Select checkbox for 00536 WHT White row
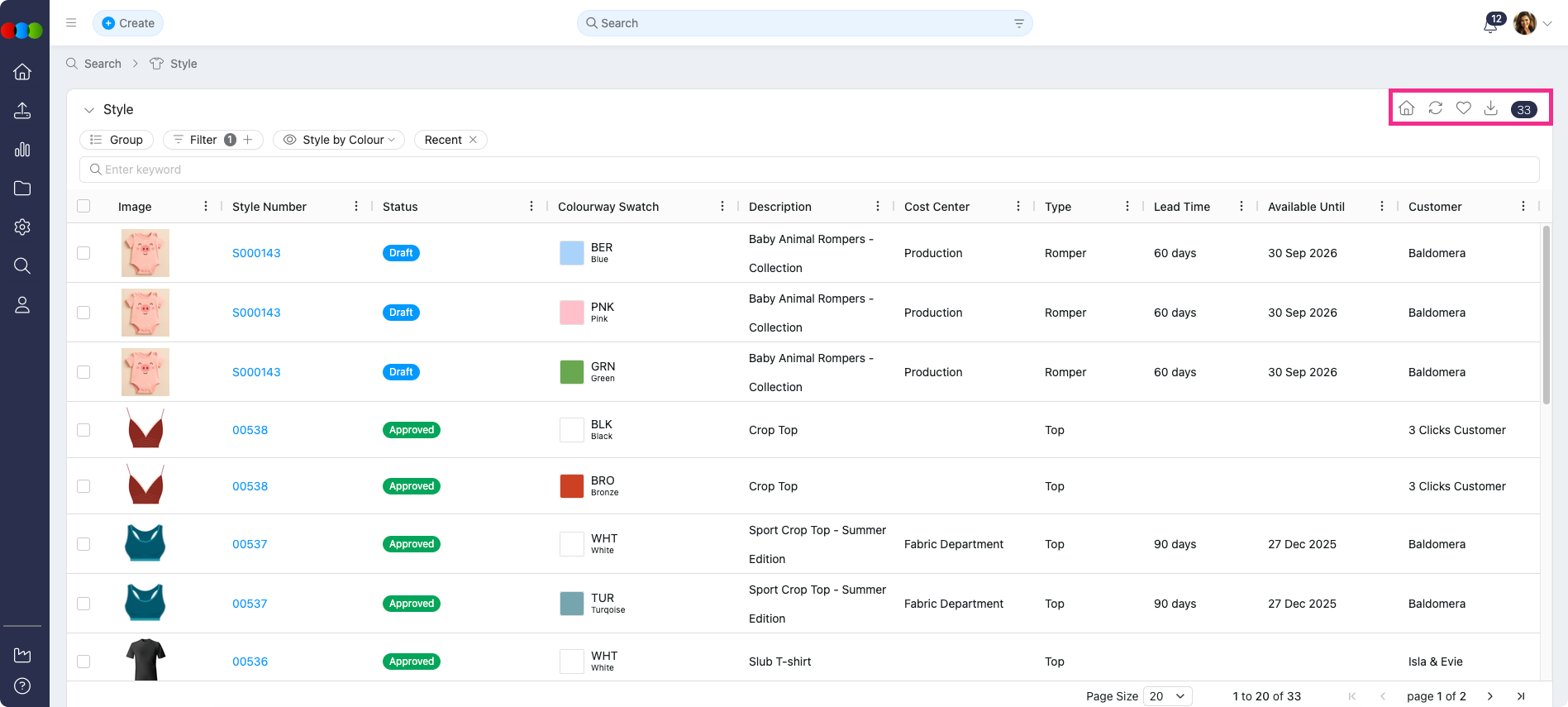The width and height of the screenshot is (1568, 707). tap(83, 662)
